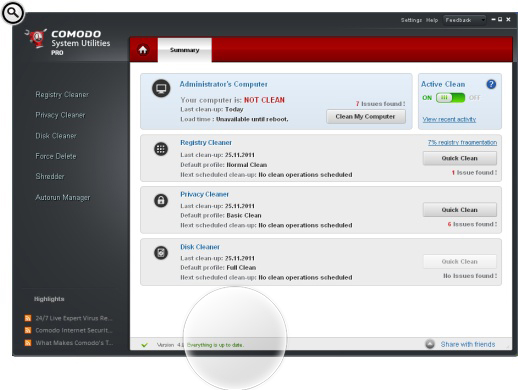The width and height of the screenshot is (518, 390).
Task: Click RSS icon beside Comodo Internet Security
Action: 28,330
